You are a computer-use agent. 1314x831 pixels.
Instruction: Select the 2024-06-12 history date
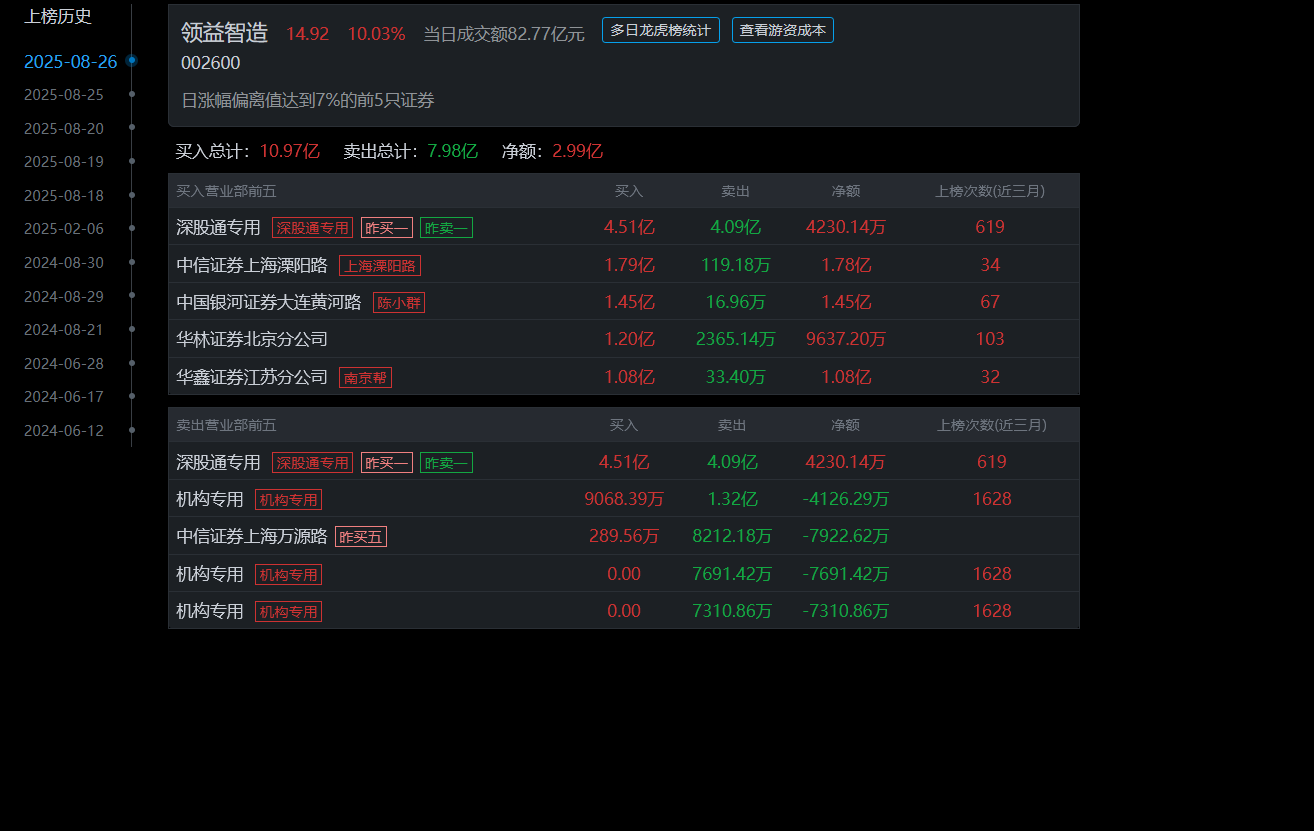click(x=64, y=431)
